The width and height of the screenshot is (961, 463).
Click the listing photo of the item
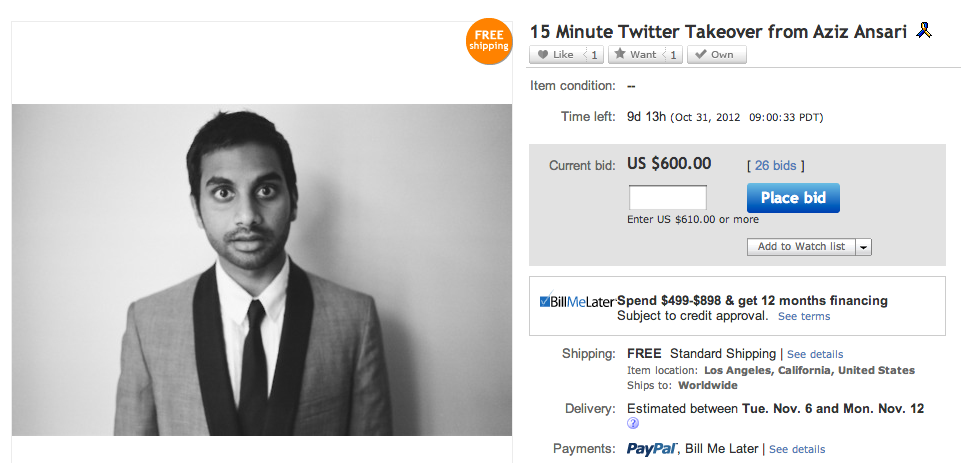(x=262, y=270)
